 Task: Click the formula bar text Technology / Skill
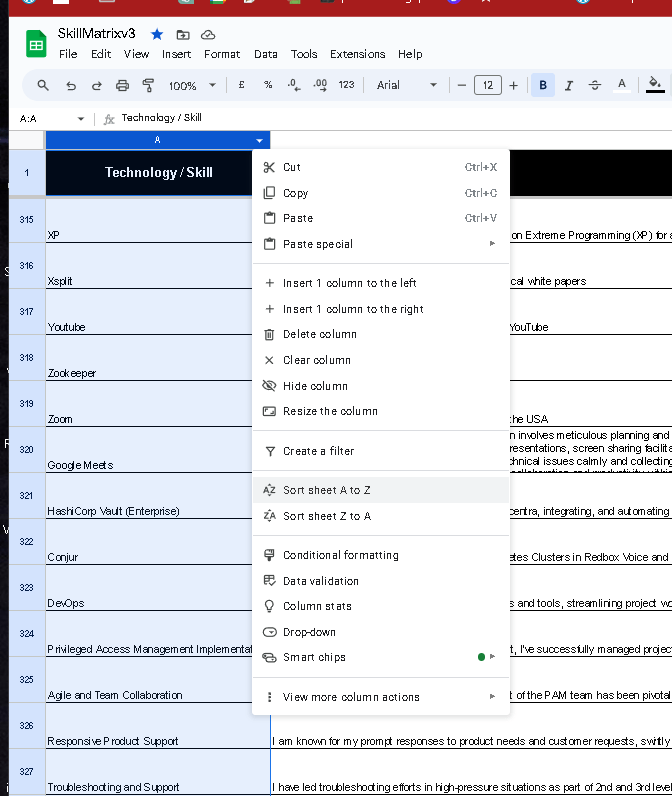[161, 118]
